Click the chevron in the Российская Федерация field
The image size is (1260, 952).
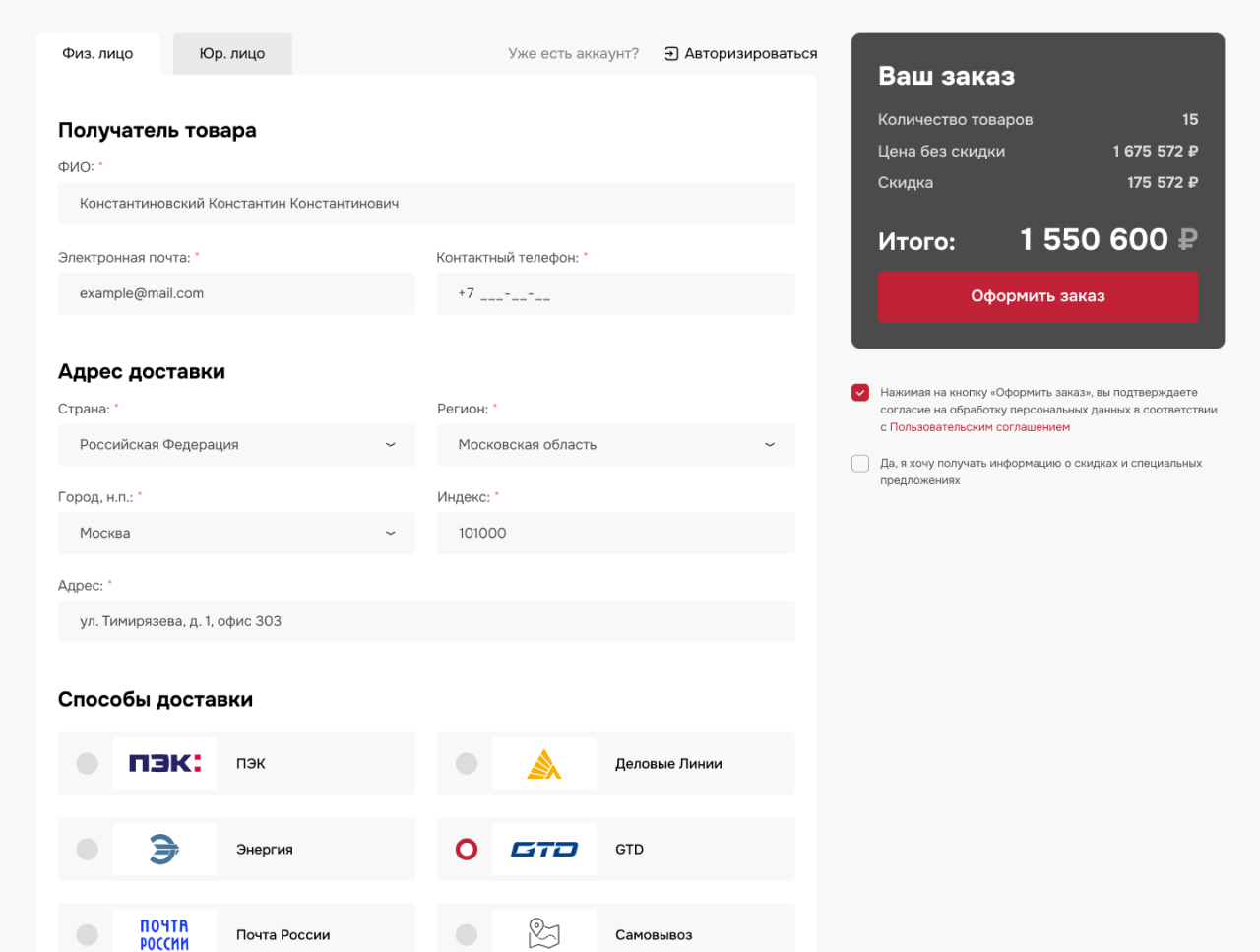(390, 445)
